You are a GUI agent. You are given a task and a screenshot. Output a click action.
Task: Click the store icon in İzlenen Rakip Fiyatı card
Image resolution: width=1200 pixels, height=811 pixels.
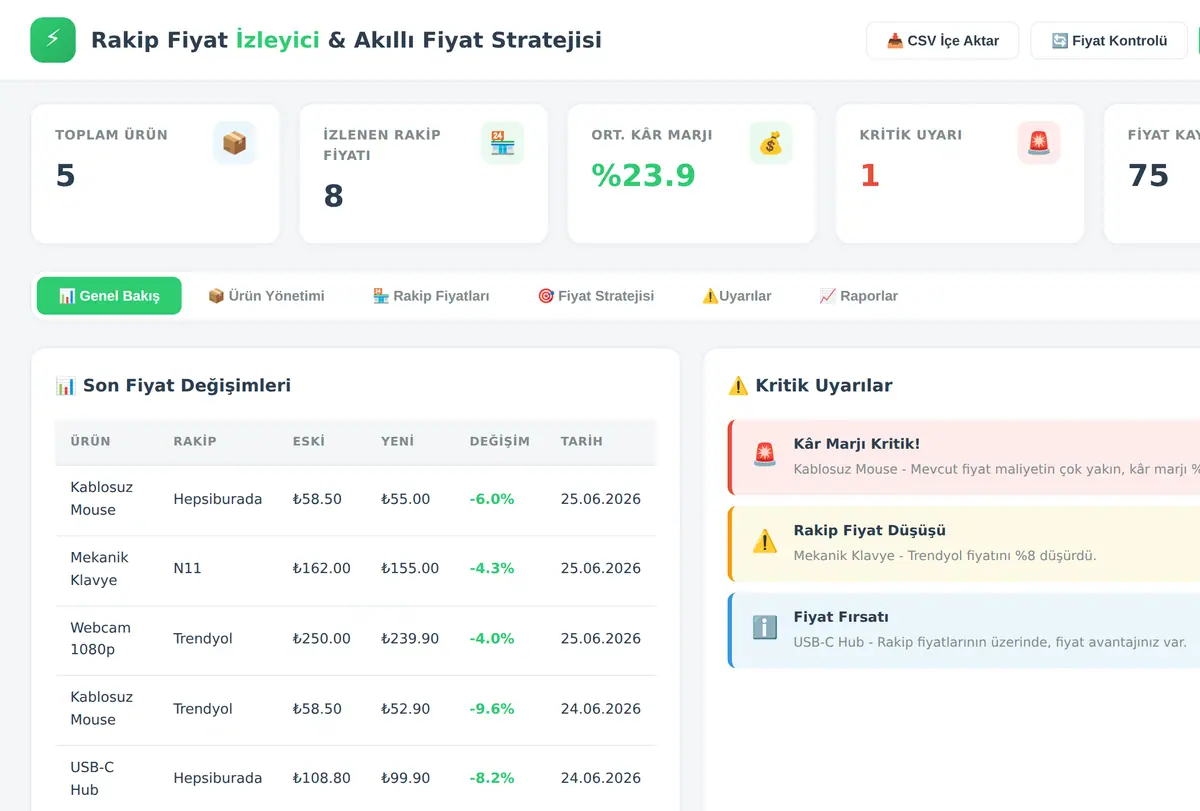pyautogui.click(x=502, y=143)
